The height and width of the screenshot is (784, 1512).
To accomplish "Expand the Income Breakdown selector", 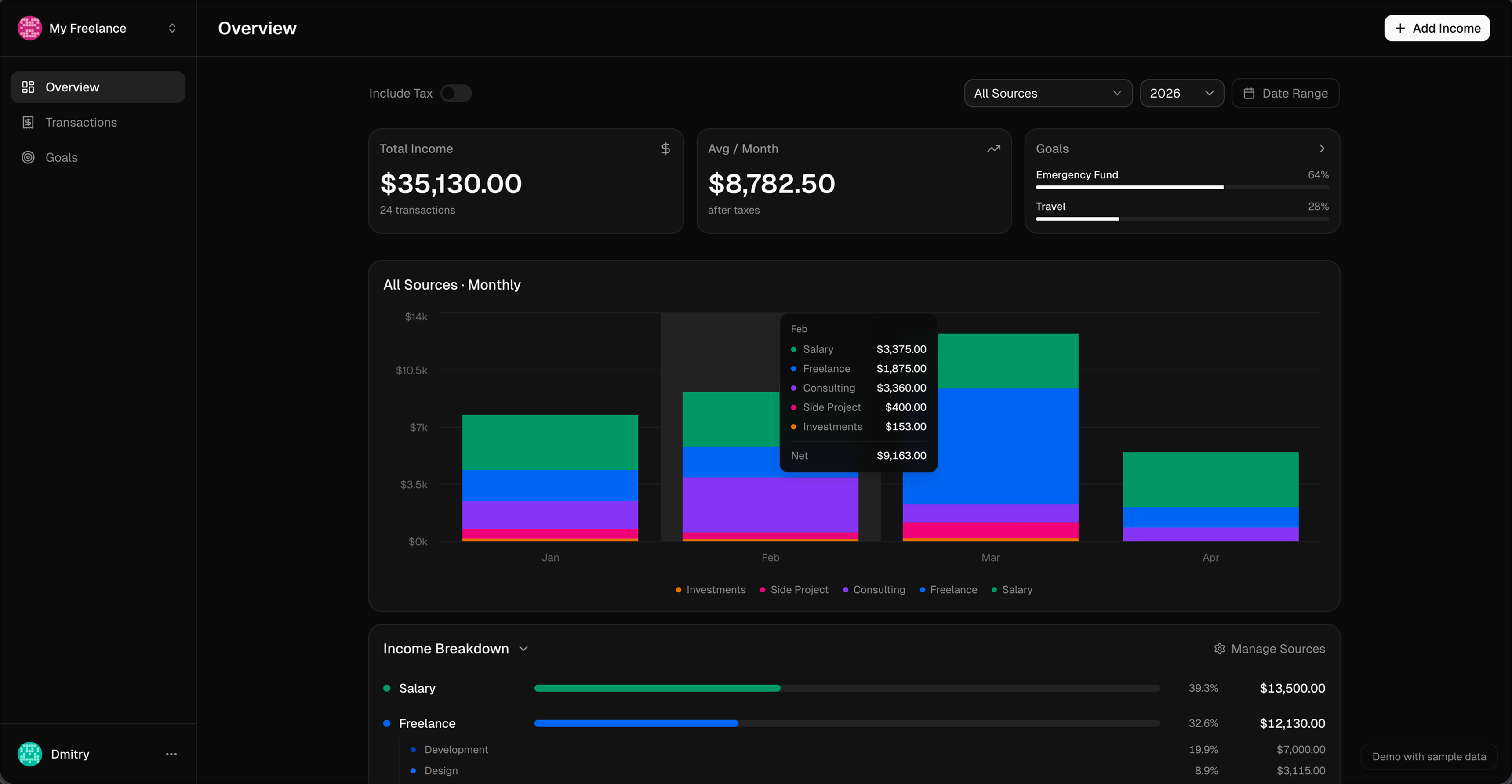I will tap(523, 649).
